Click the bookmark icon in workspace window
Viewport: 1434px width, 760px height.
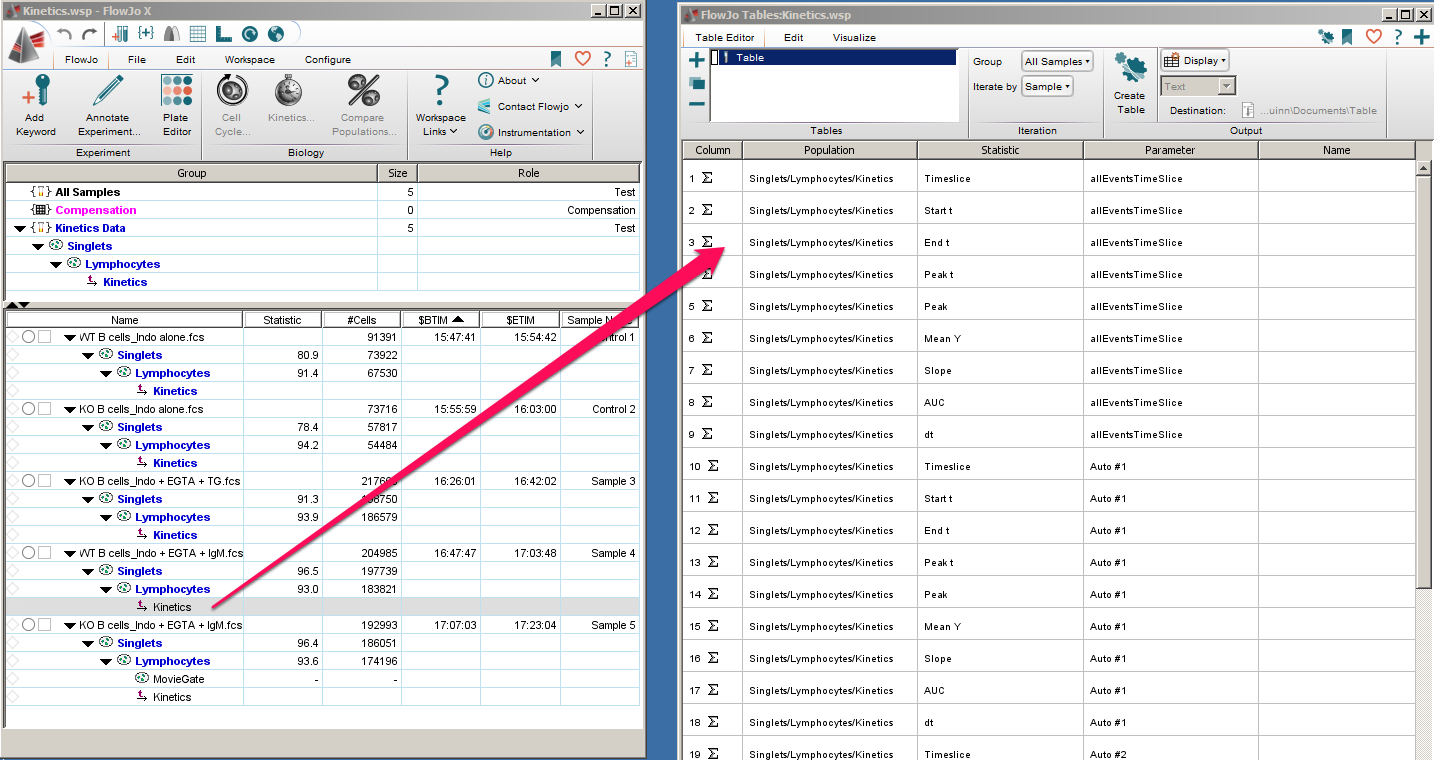[556, 59]
